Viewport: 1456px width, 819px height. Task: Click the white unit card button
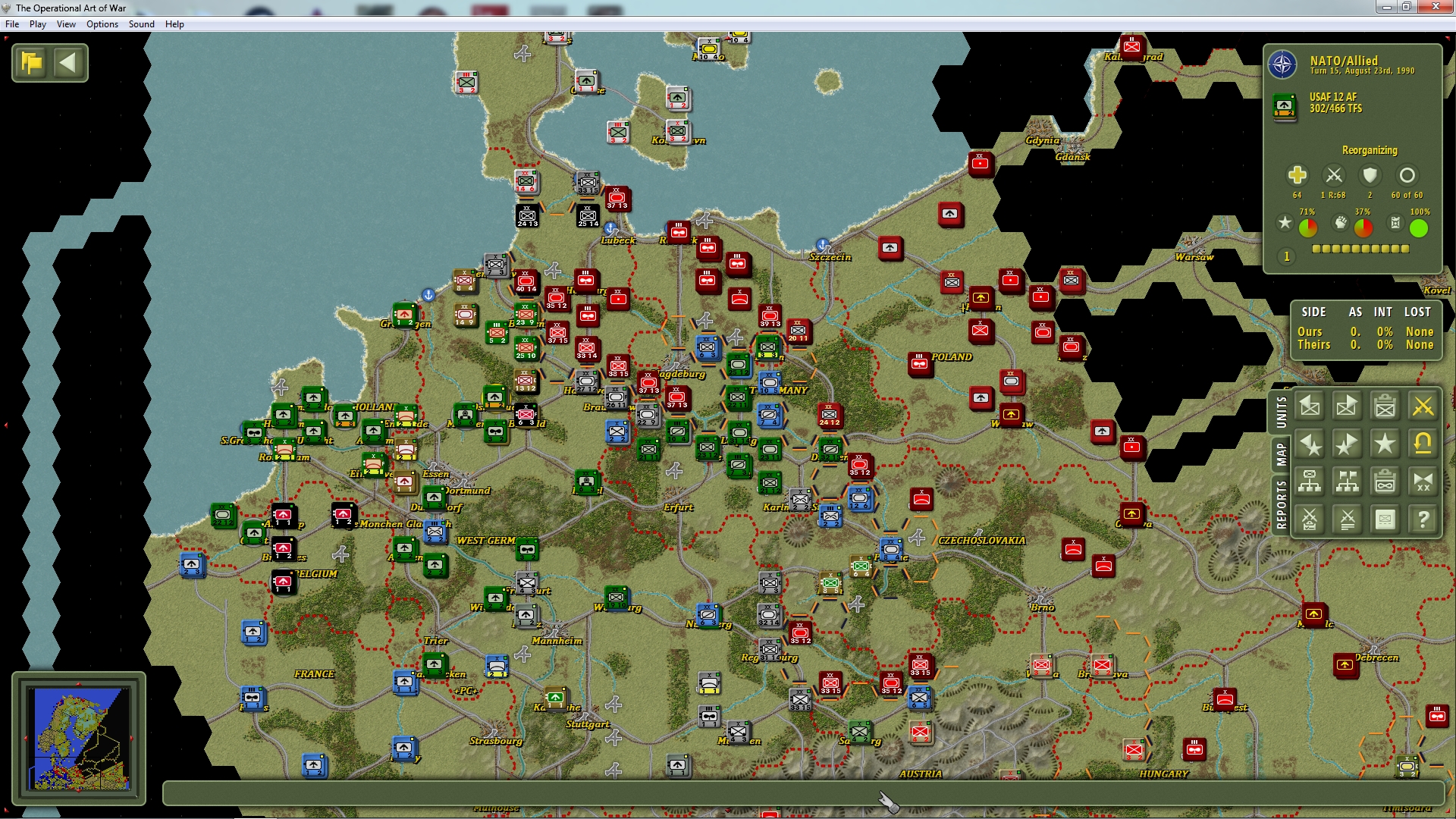(1385, 519)
